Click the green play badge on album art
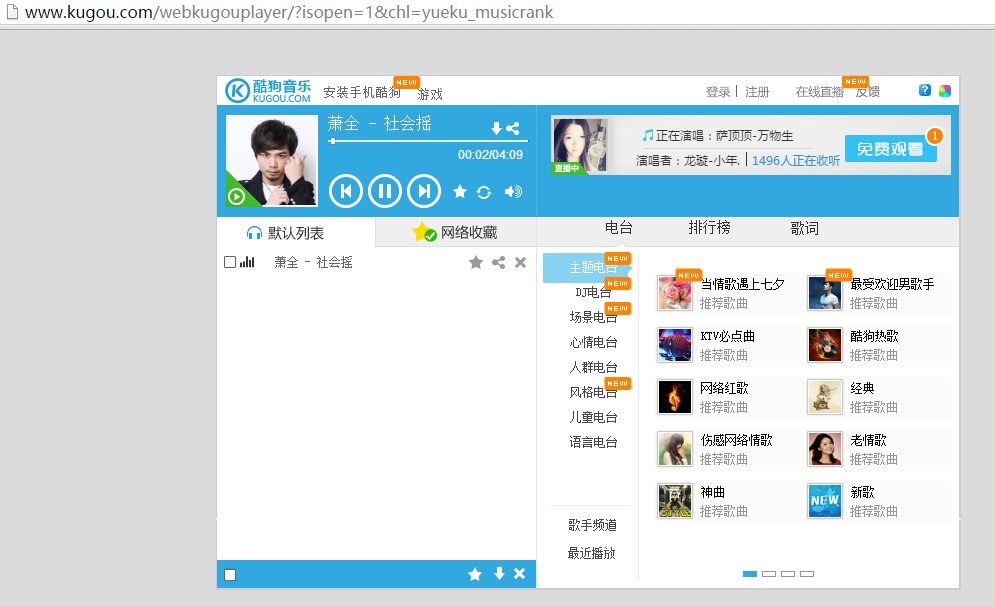Viewport: 995px width, 607px height. (x=237, y=197)
